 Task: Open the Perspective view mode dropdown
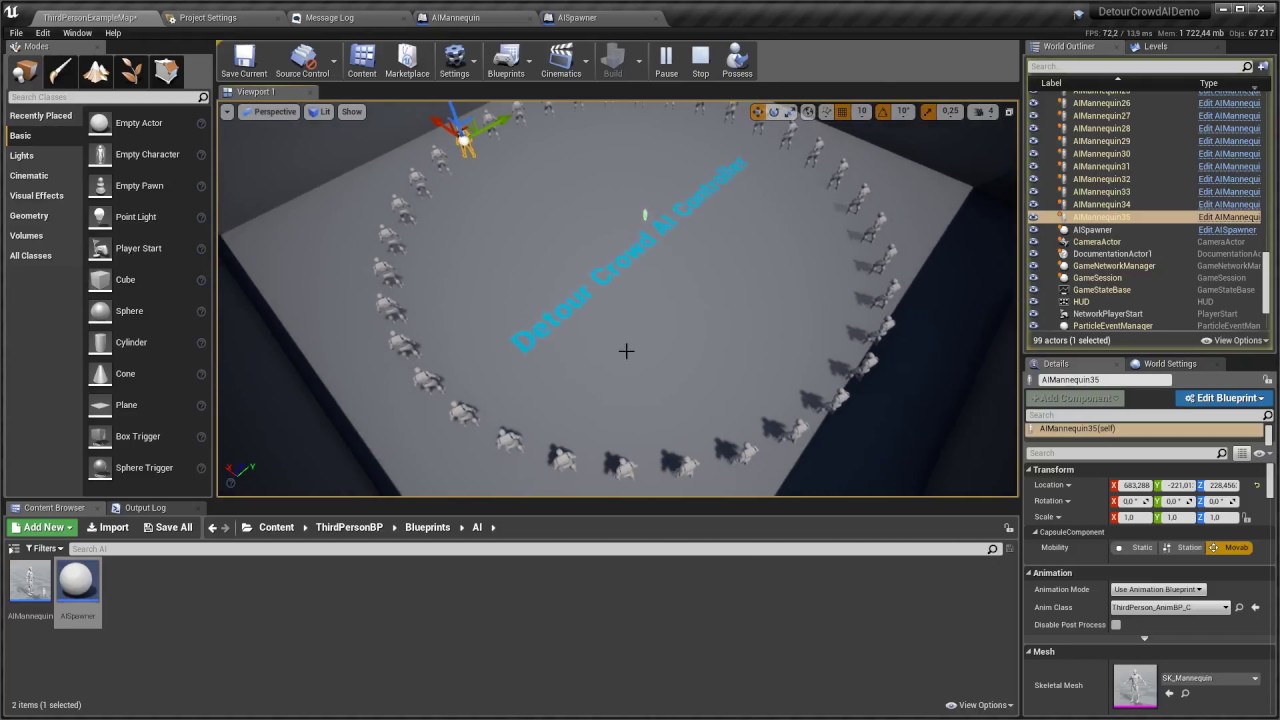[269, 112]
